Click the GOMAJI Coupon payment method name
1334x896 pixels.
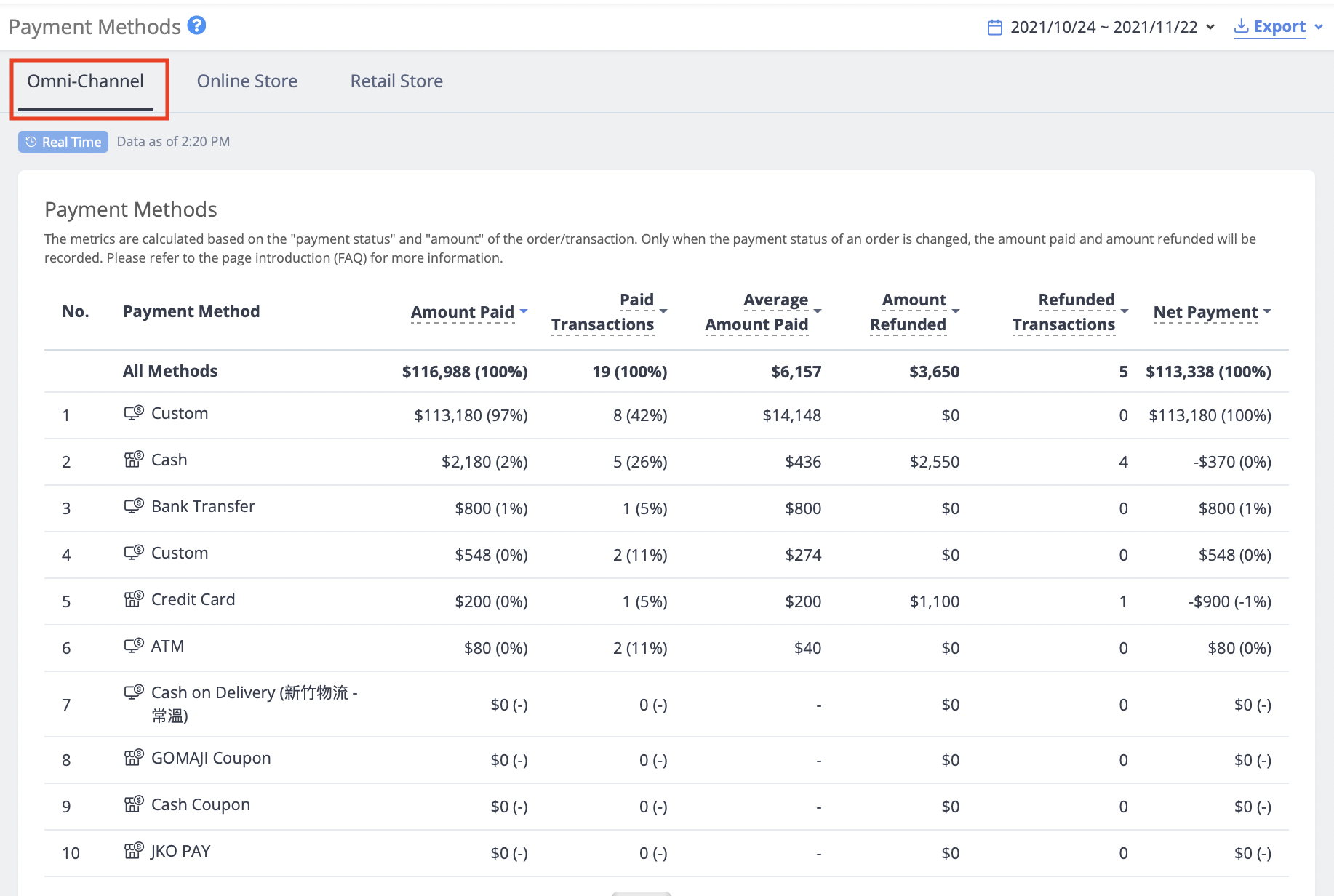(x=211, y=758)
